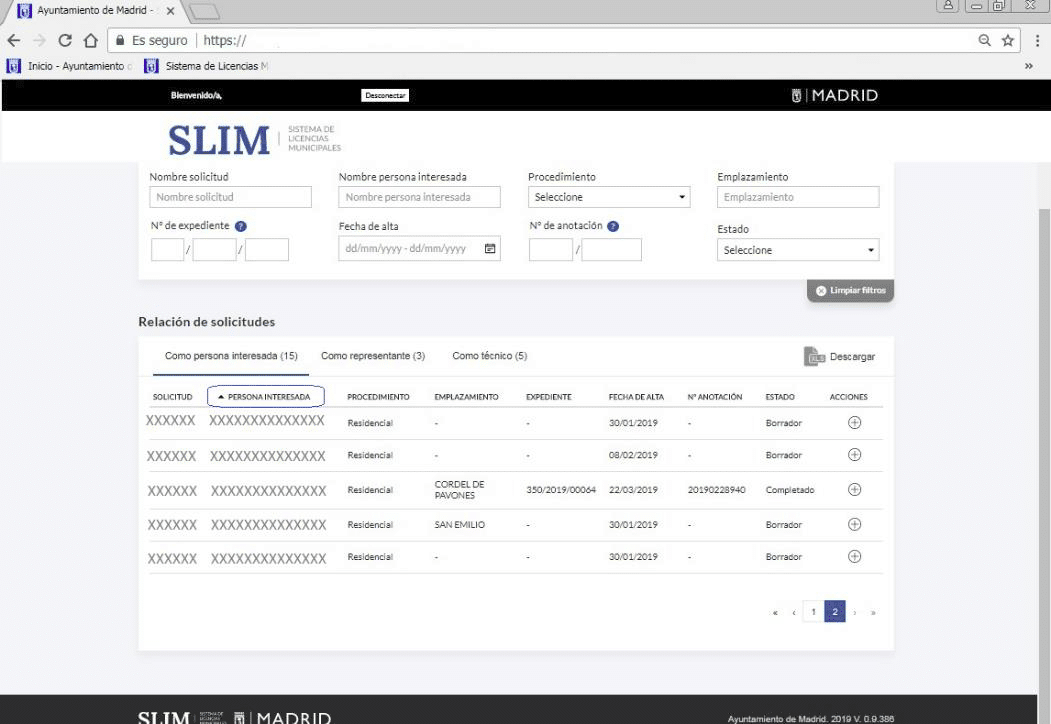Open the Estado dropdown selector
The width and height of the screenshot is (1051, 724).
(798, 250)
